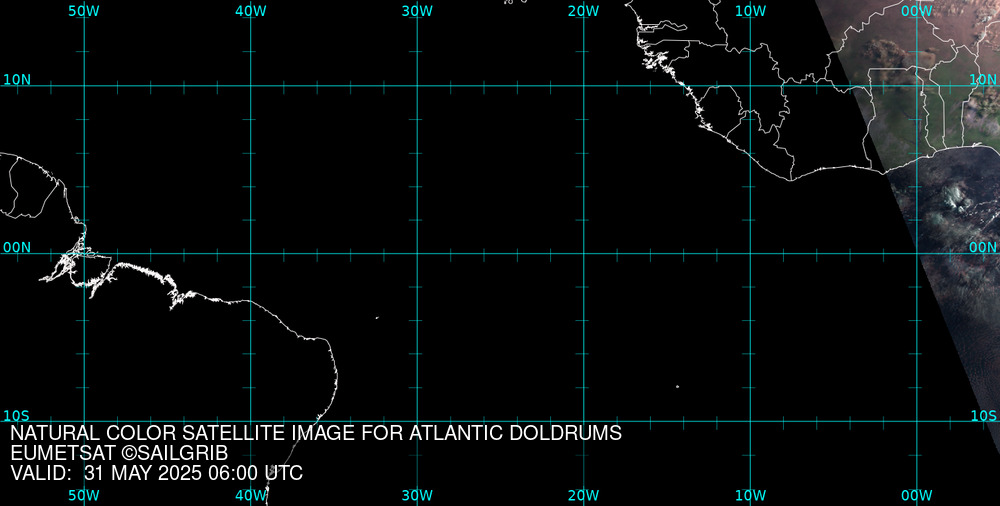Select the 10N latitude label on the right edge
The image size is (1000, 506).
click(983, 80)
